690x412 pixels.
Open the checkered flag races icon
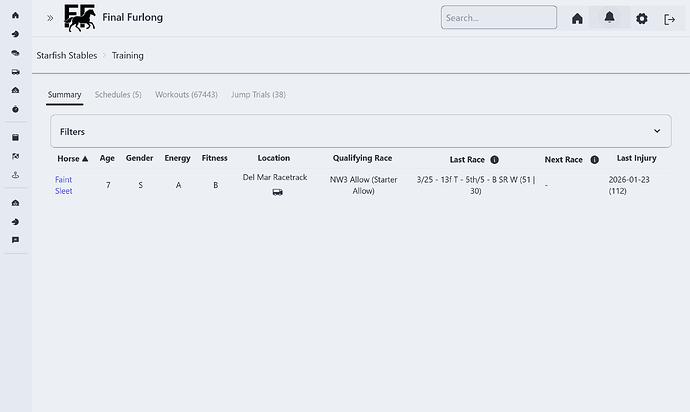[15, 156]
